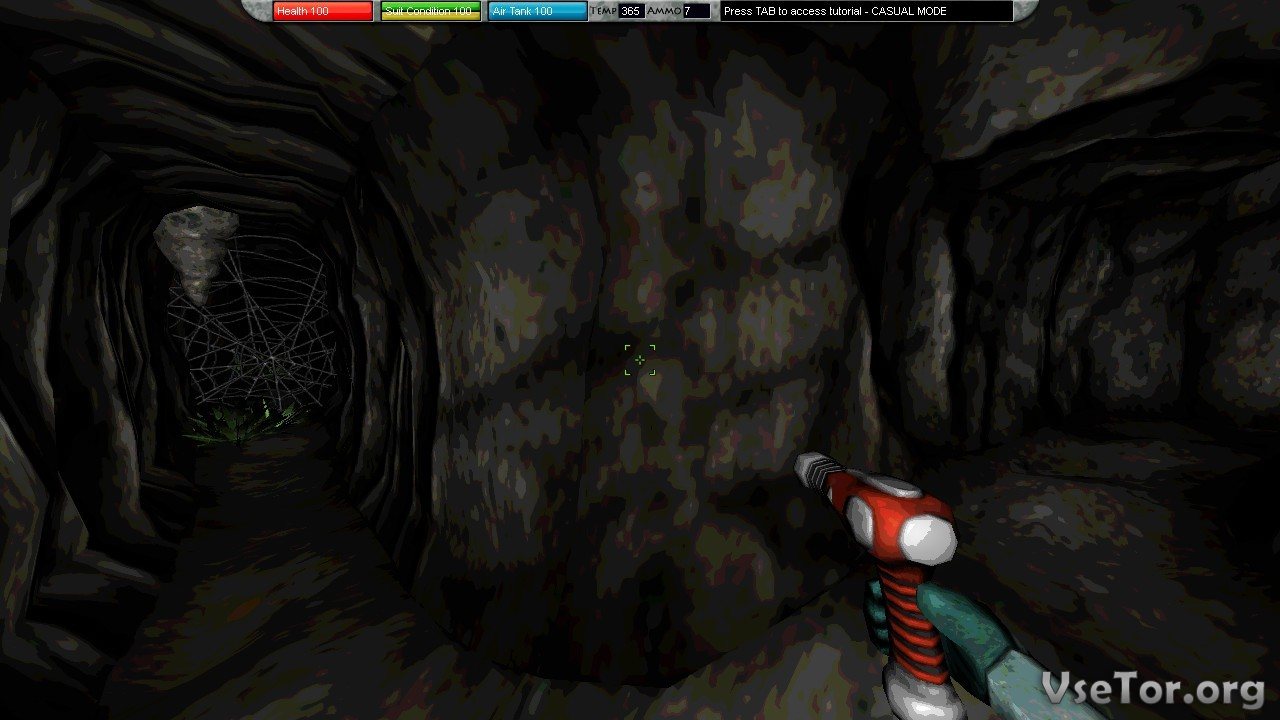
Task: Click the right stone end cap of HUD bar
Action: (1024, 10)
